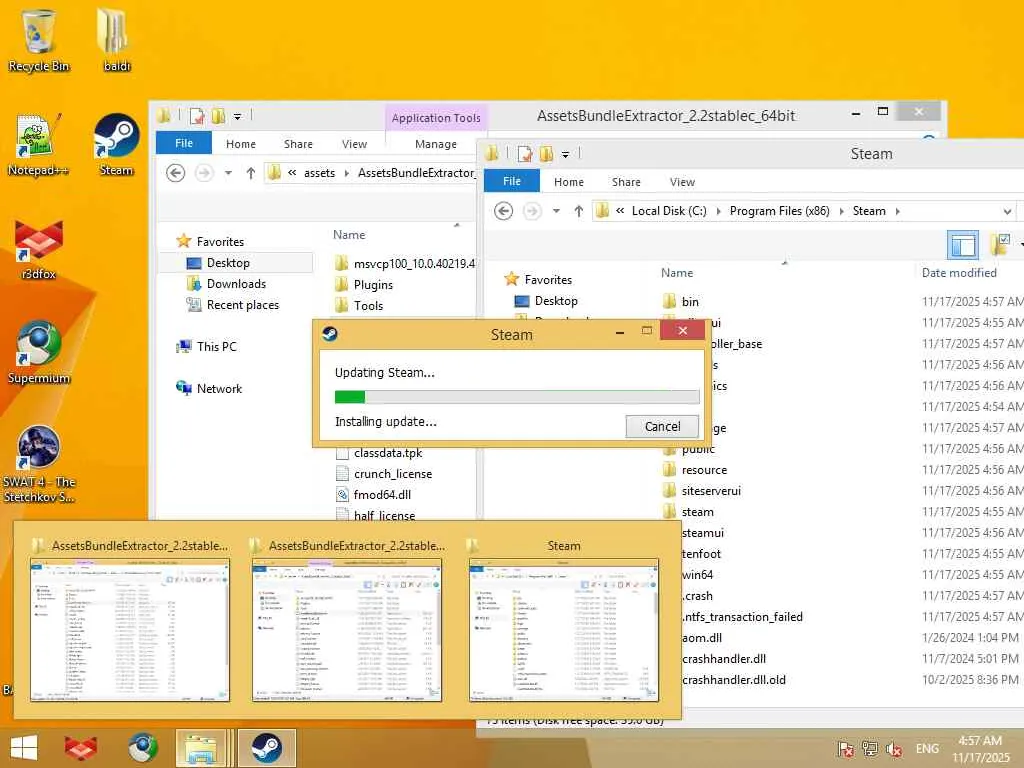Go back in Steam explorer window
Screen dimensions: 1024x768
coord(503,211)
